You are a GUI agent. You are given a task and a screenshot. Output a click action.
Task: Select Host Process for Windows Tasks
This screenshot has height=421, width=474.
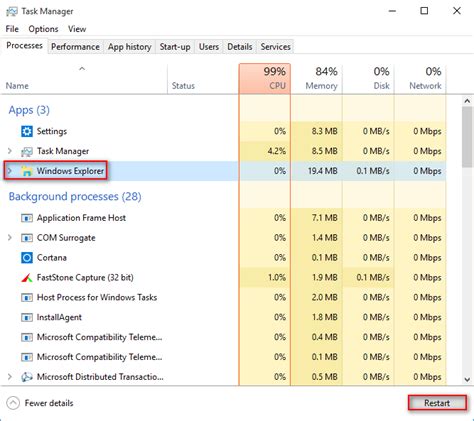(x=223, y=297)
